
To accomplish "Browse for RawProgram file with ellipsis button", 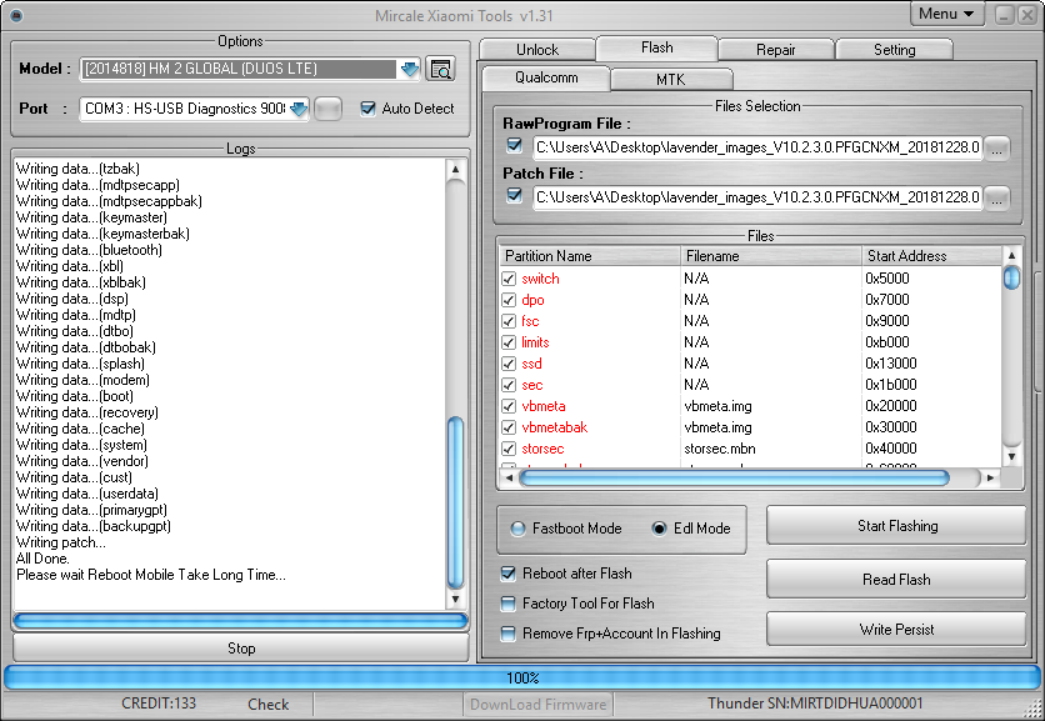I will tap(997, 148).
